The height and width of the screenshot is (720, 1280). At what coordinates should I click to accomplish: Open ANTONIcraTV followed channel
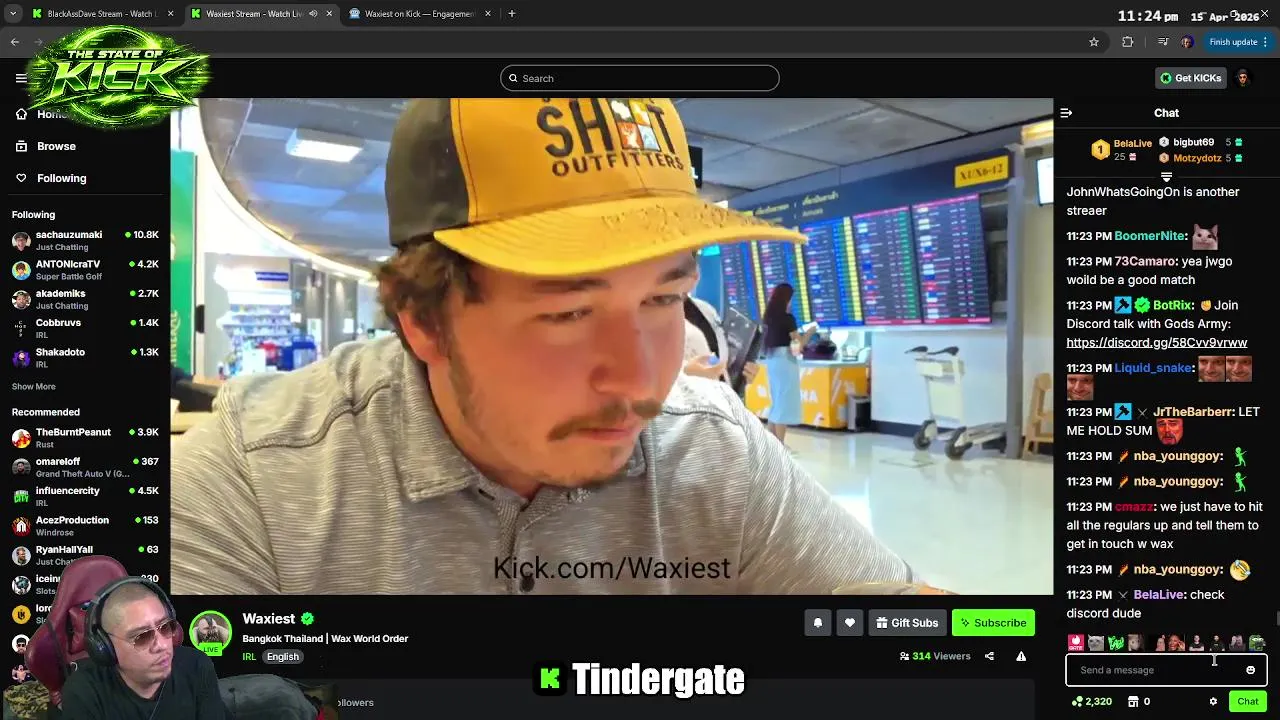(85, 270)
